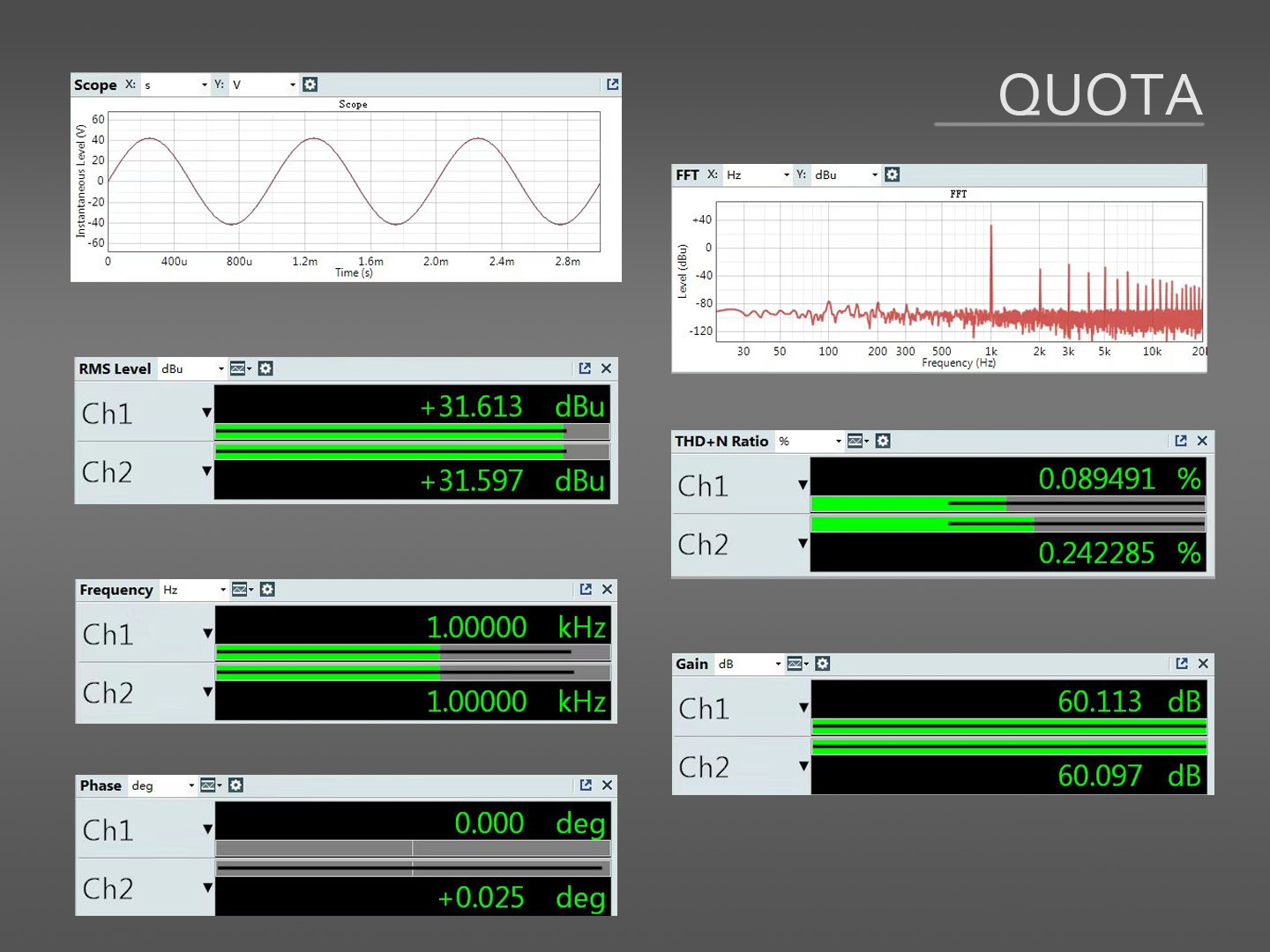This screenshot has height=952, width=1270.
Task: Open Phase unit deg dropdown
Action: (162, 785)
